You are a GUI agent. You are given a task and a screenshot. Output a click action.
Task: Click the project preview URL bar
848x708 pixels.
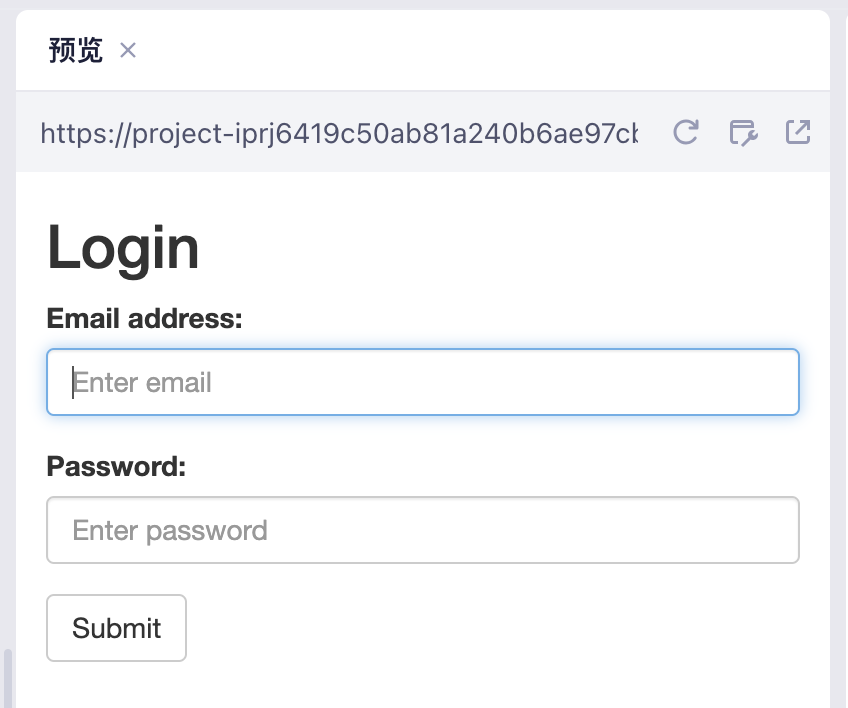[x=339, y=133]
